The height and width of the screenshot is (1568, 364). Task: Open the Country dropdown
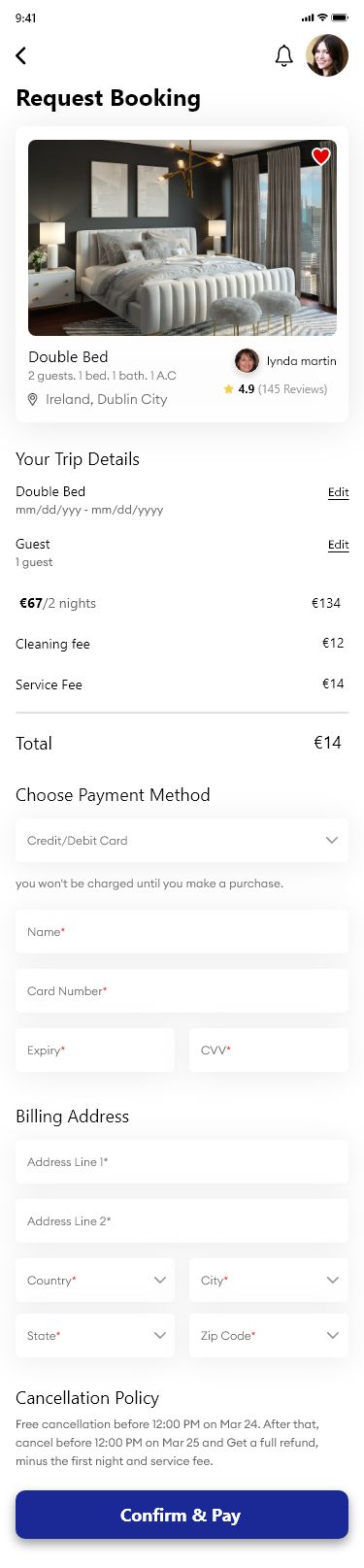click(95, 1280)
